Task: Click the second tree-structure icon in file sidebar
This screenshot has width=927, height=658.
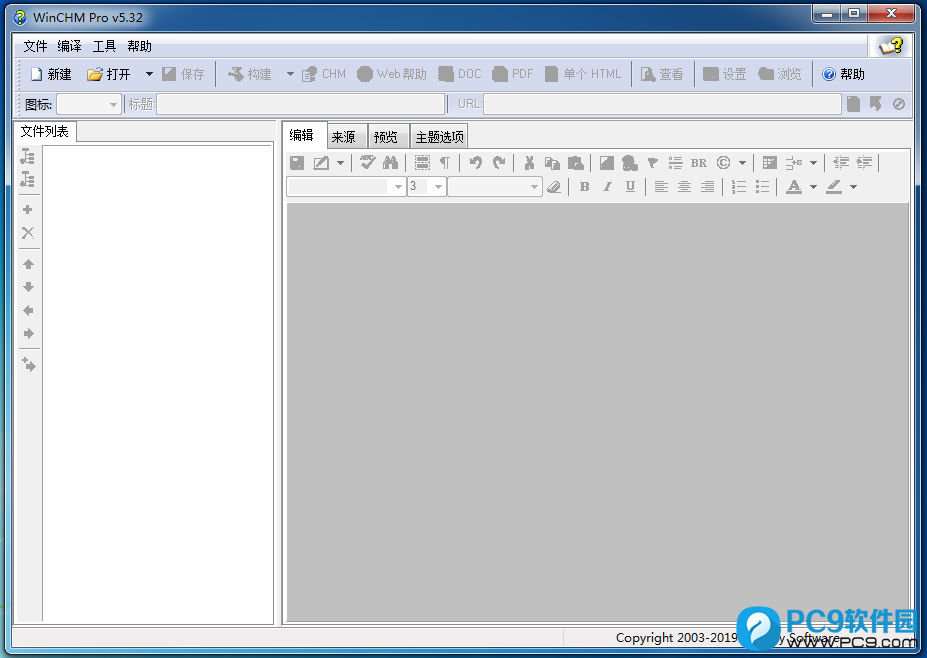Action: point(28,179)
